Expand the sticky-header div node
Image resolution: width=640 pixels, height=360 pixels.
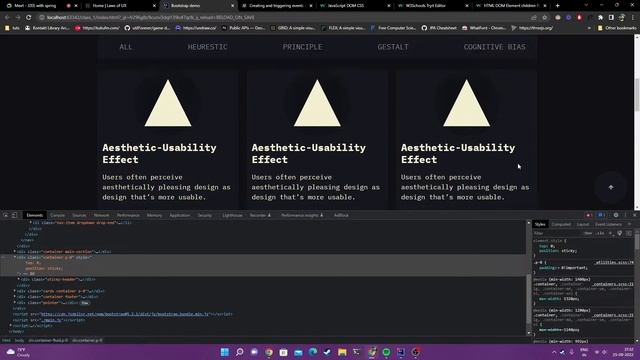click(x=18, y=279)
